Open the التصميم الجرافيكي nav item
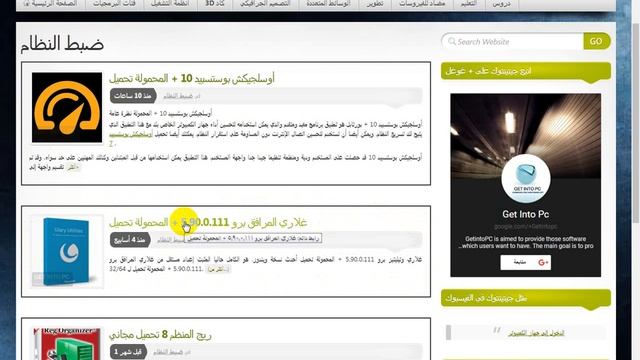 265,4
